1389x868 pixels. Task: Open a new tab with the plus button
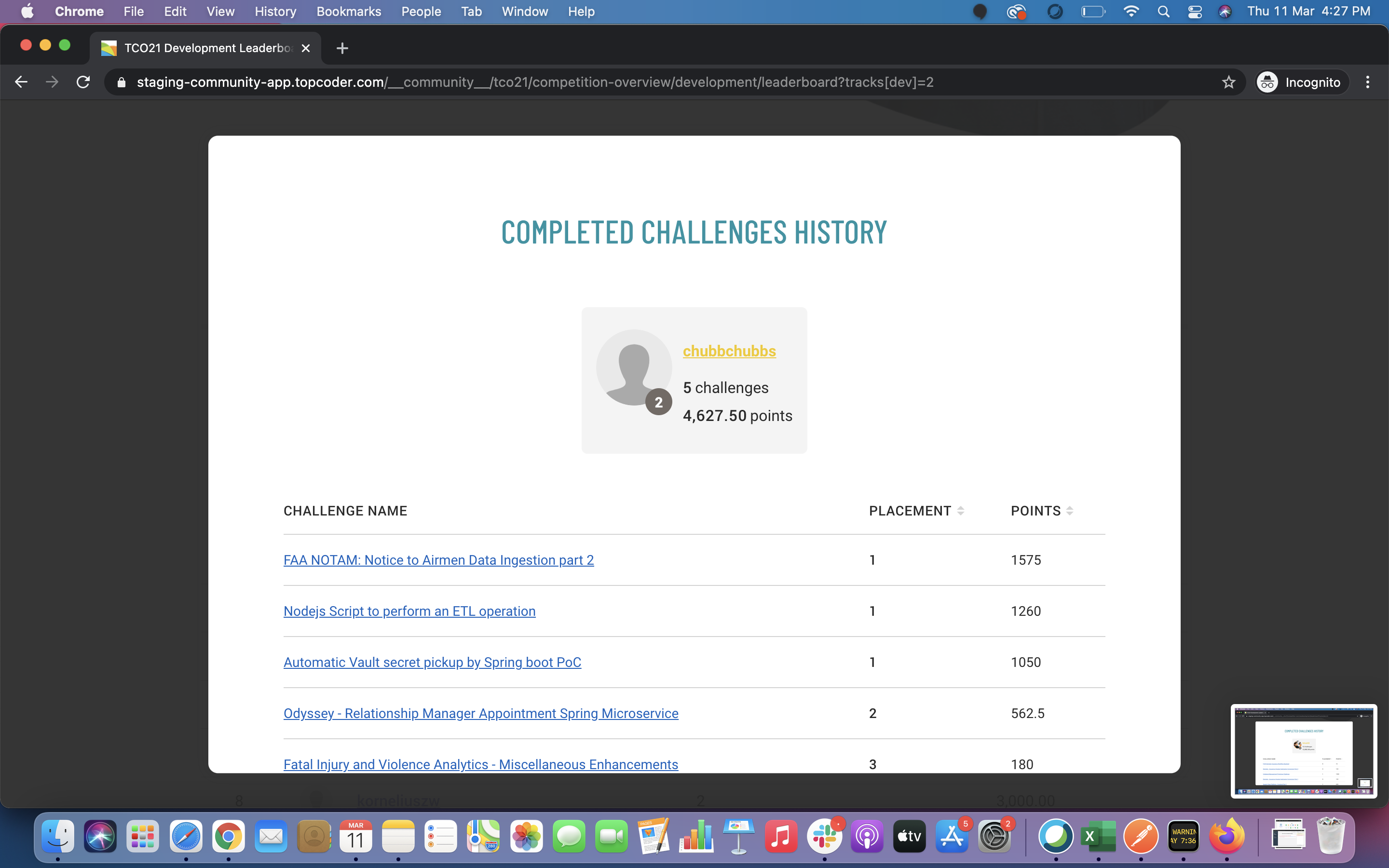(x=342, y=48)
